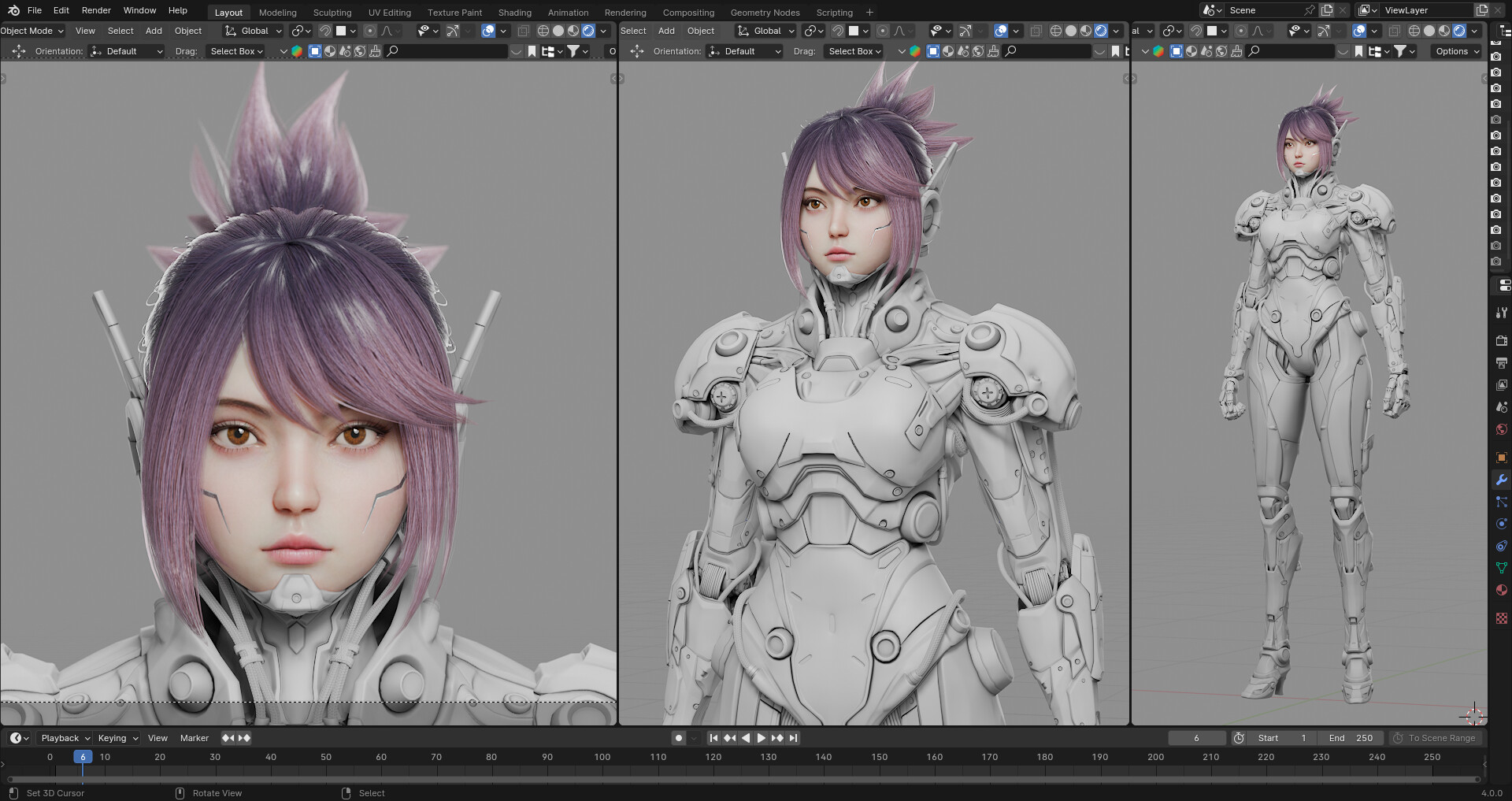Open the Render properties tab

click(1501, 341)
